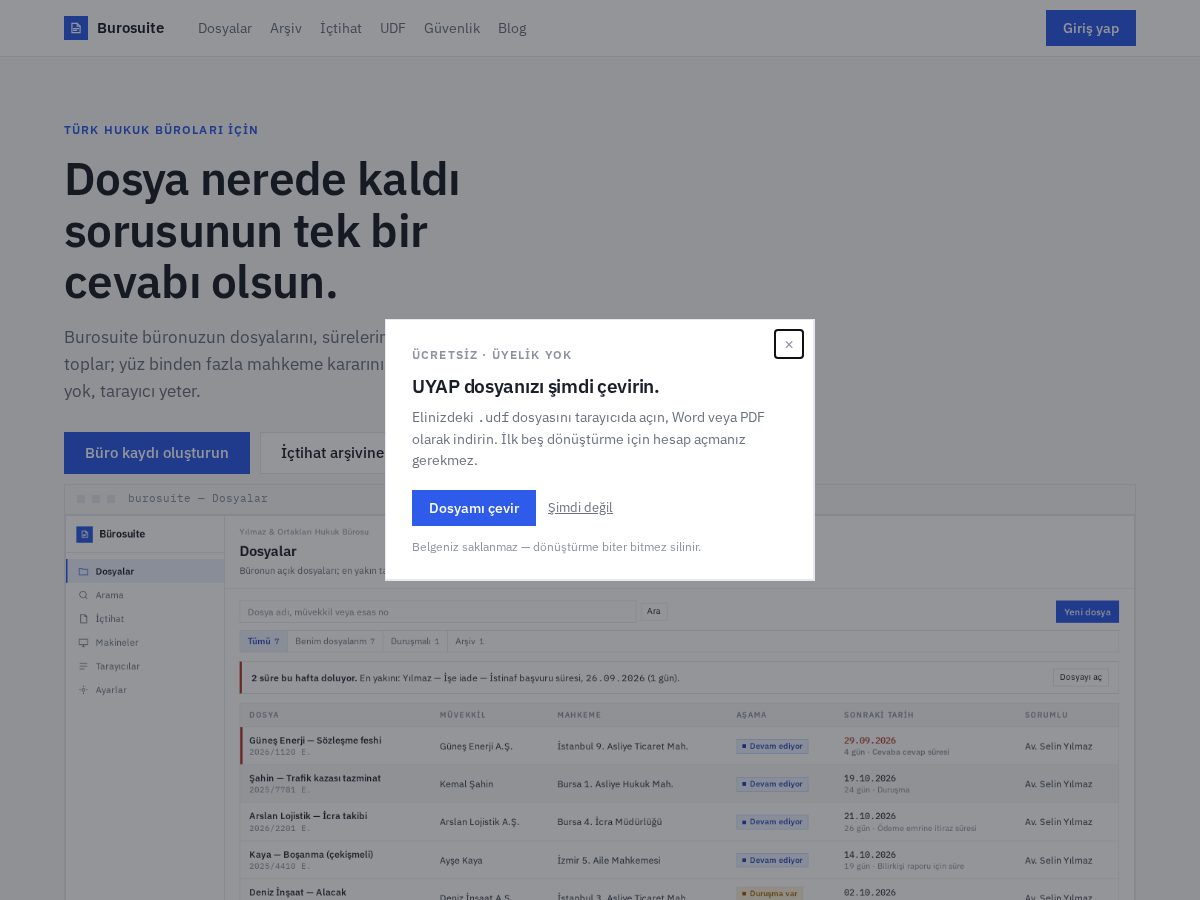Click client name Güneş Enerji A.Ş.

tap(476, 746)
